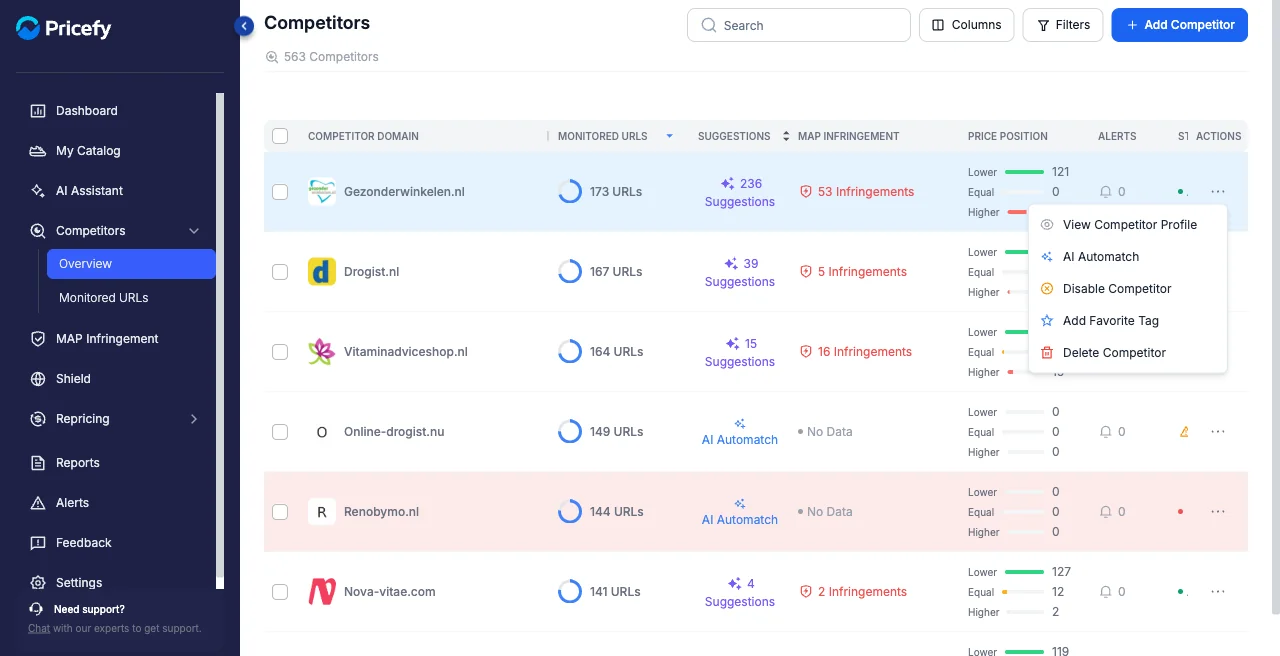Click the Vitaminadviceshop.nl flower logo
Image resolution: width=1280 pixels, height=656 pixels.
(x=322, y=352)
